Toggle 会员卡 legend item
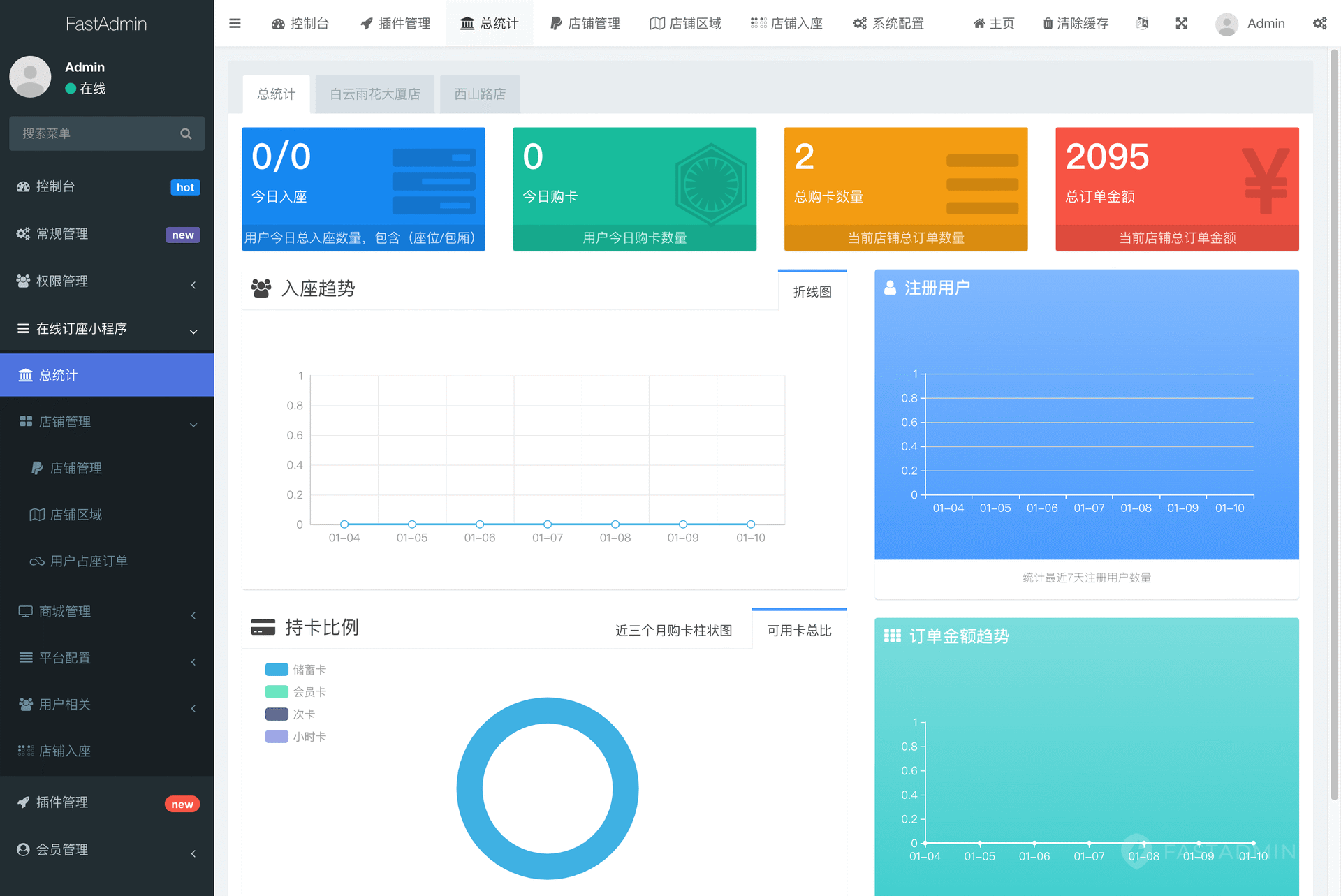 [295, 692]
